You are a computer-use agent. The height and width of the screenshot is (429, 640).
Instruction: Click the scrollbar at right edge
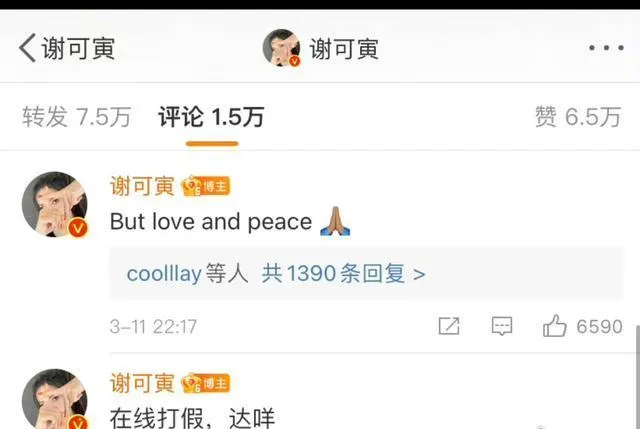638,376
